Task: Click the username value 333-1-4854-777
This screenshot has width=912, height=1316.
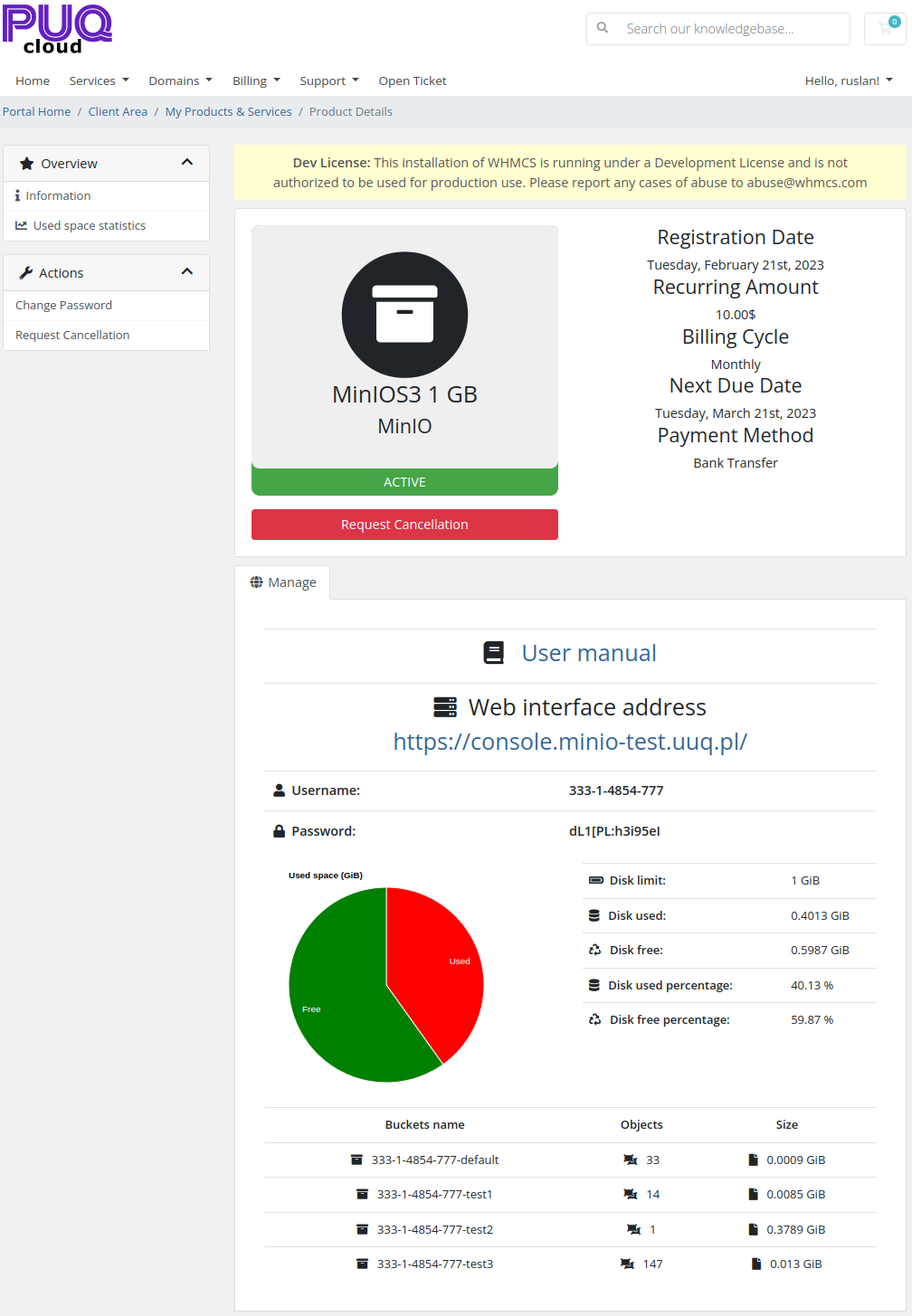Action: [x=616, y=791]
